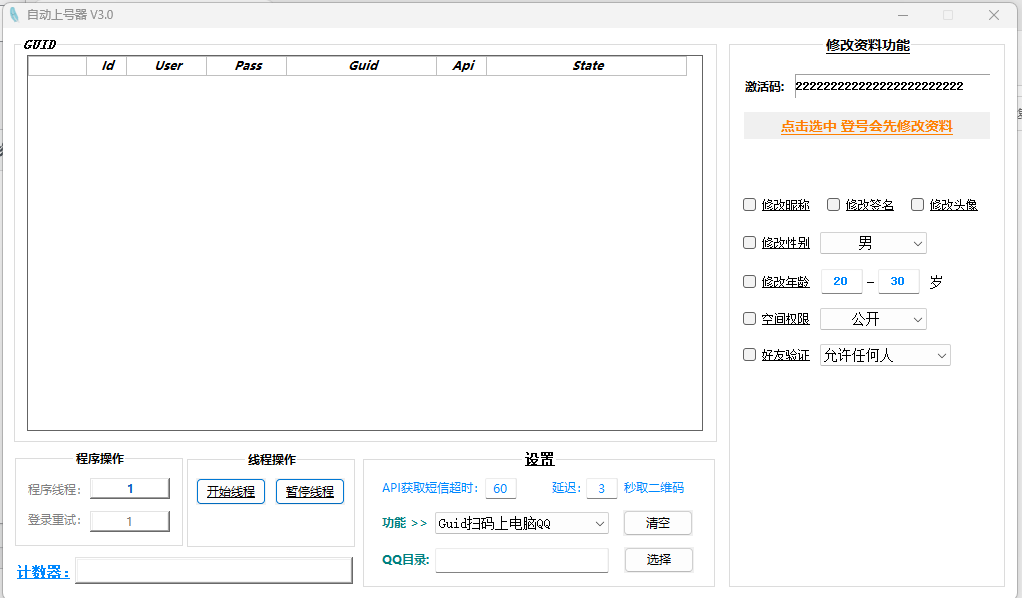Viewport: 1022px width, 598px height.
Task: Enable the 修改年龄 checkbox
Action: click(x=749, y=282)
